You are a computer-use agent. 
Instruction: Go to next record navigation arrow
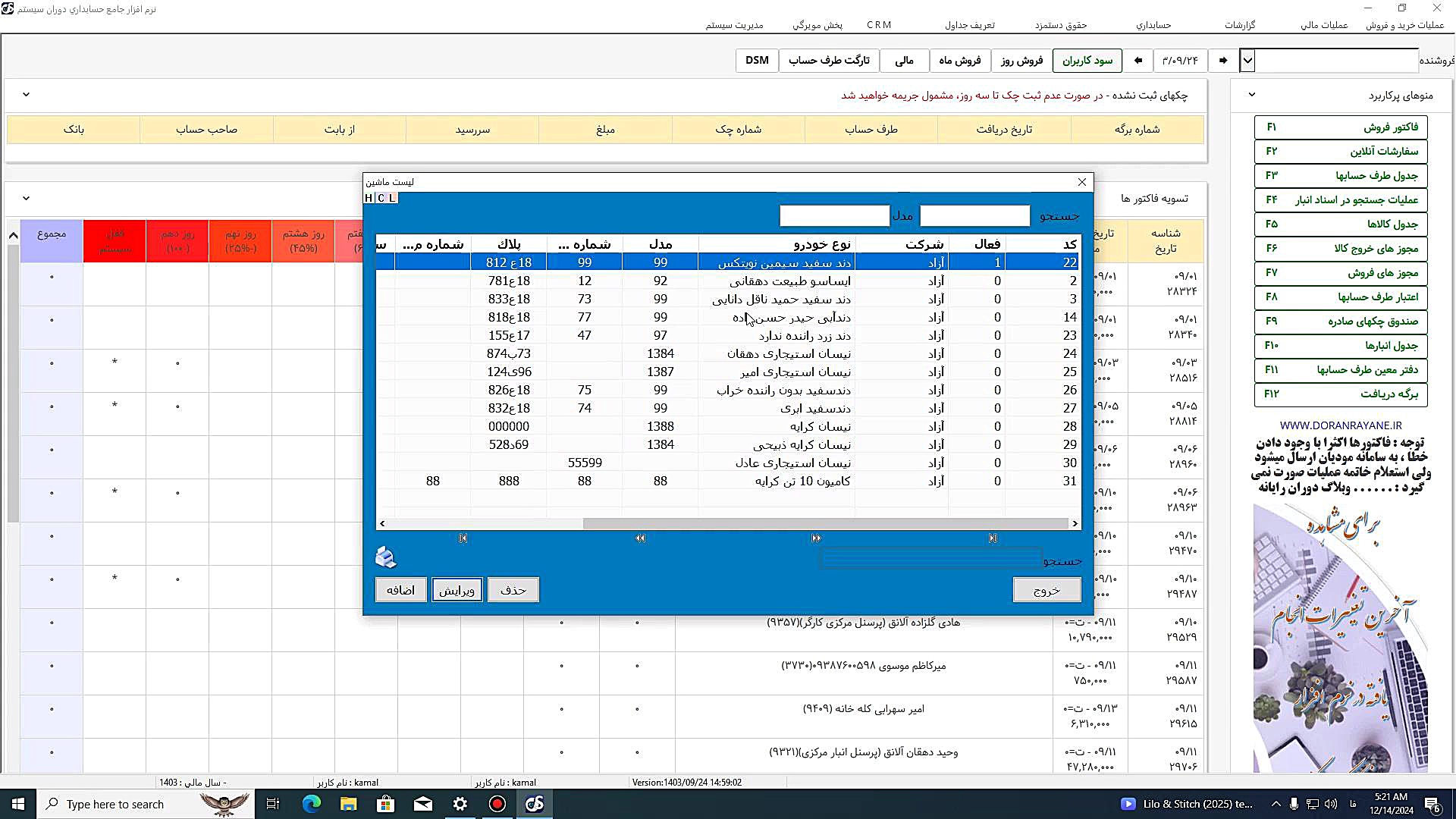point(816,538)
